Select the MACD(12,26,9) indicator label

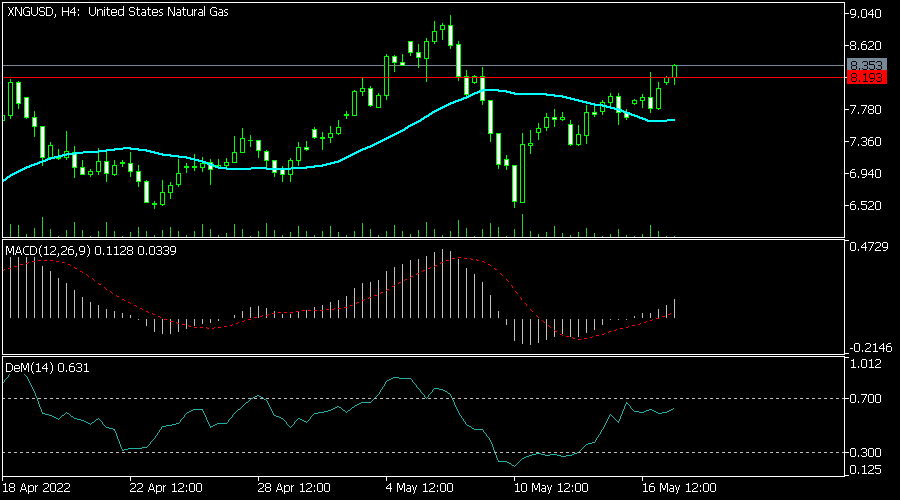[x=91, y=250]
